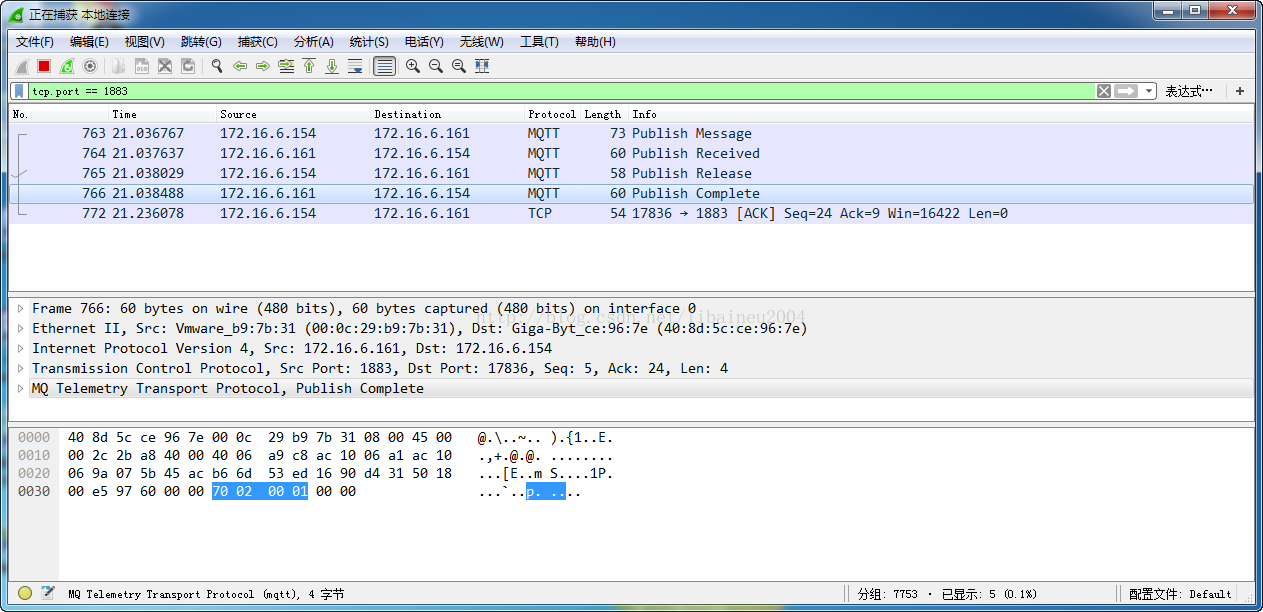Stop the running capture with red square
Screen dimensions: 1263x612
click(x=44, y=66)
